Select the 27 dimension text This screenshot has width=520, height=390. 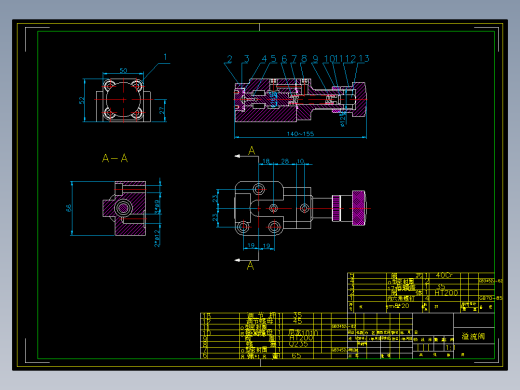click(x=162, y=110)
